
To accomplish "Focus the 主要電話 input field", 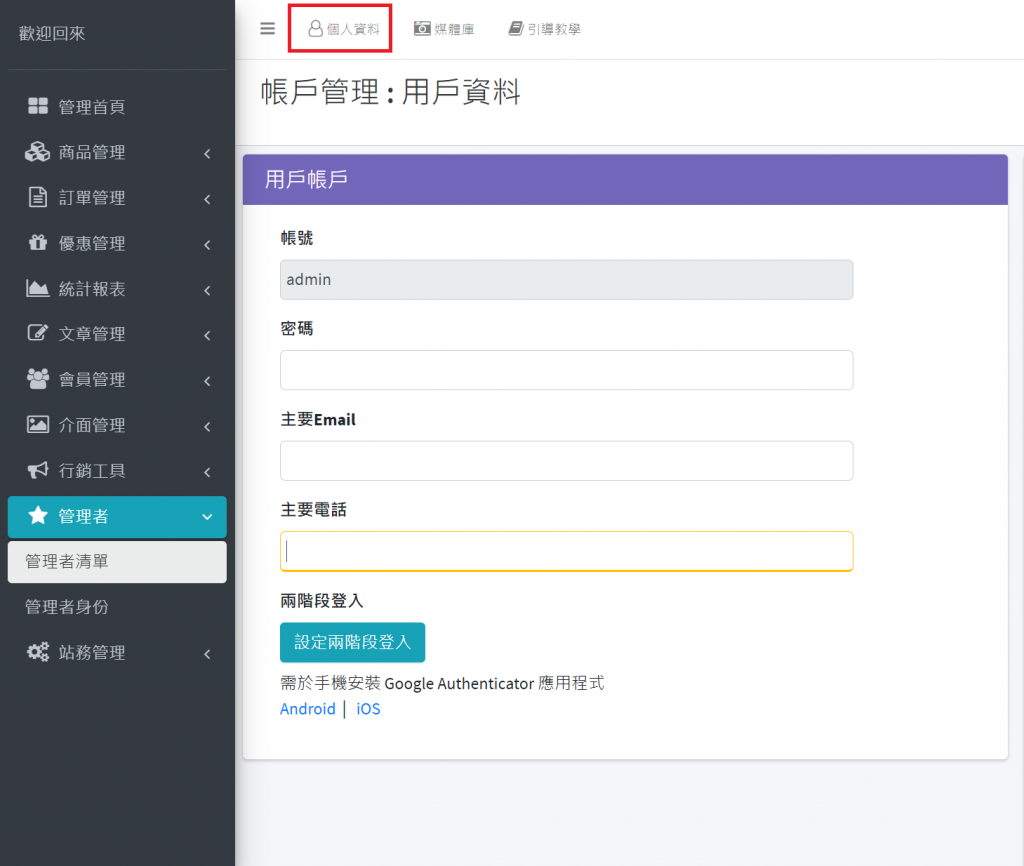I will coord(566,551).
